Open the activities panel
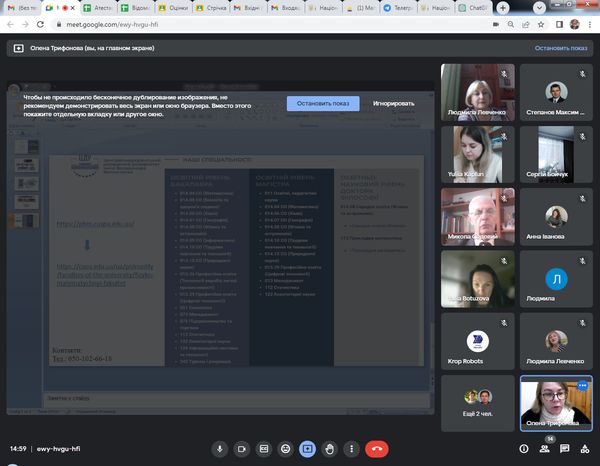600x466 pixels. (586, 449)
